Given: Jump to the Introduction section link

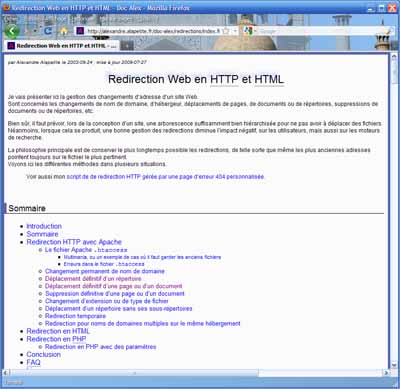Looking at the screenshot, I should point(44,226).
